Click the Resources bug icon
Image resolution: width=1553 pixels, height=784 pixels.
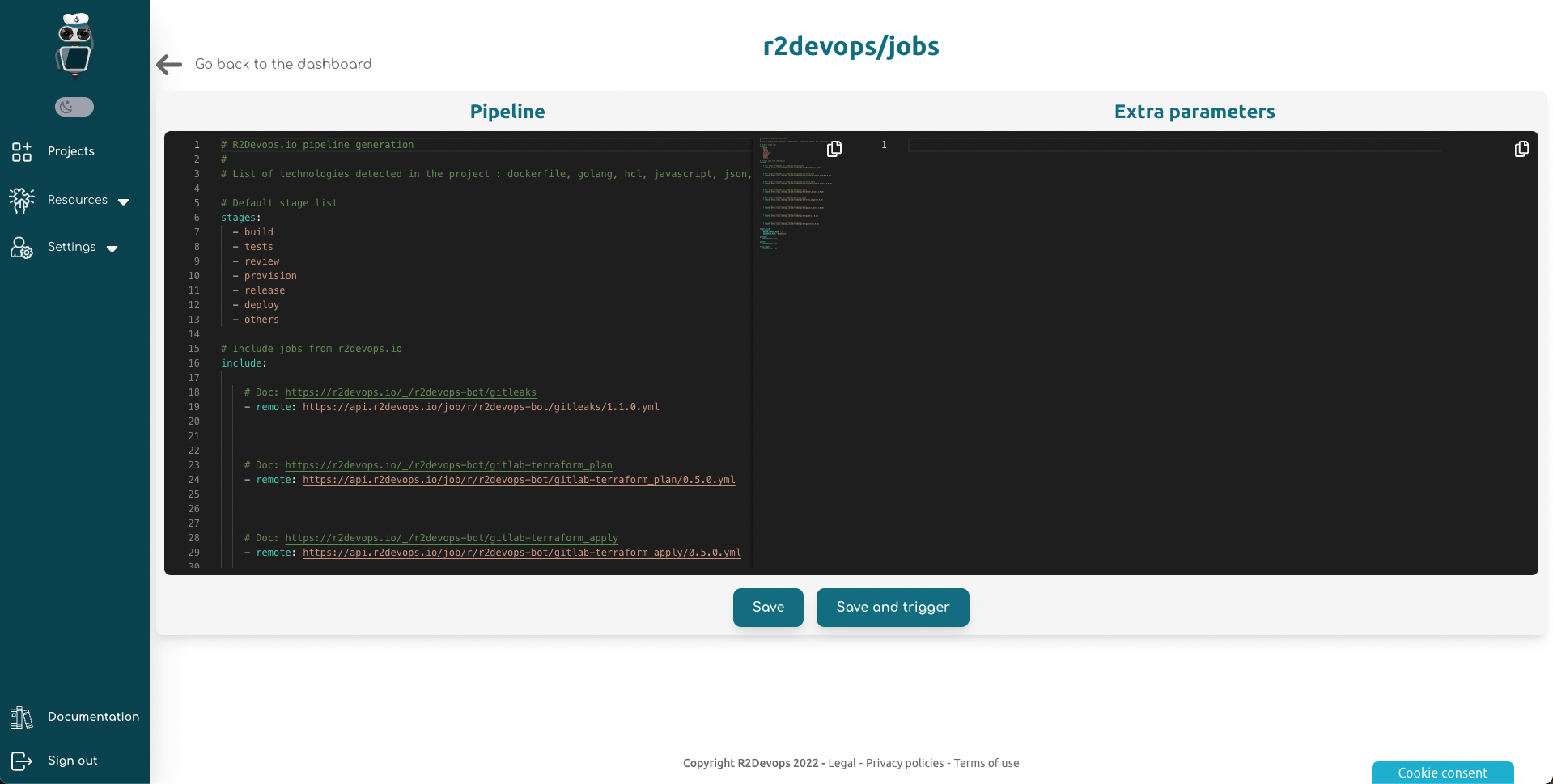22,200
